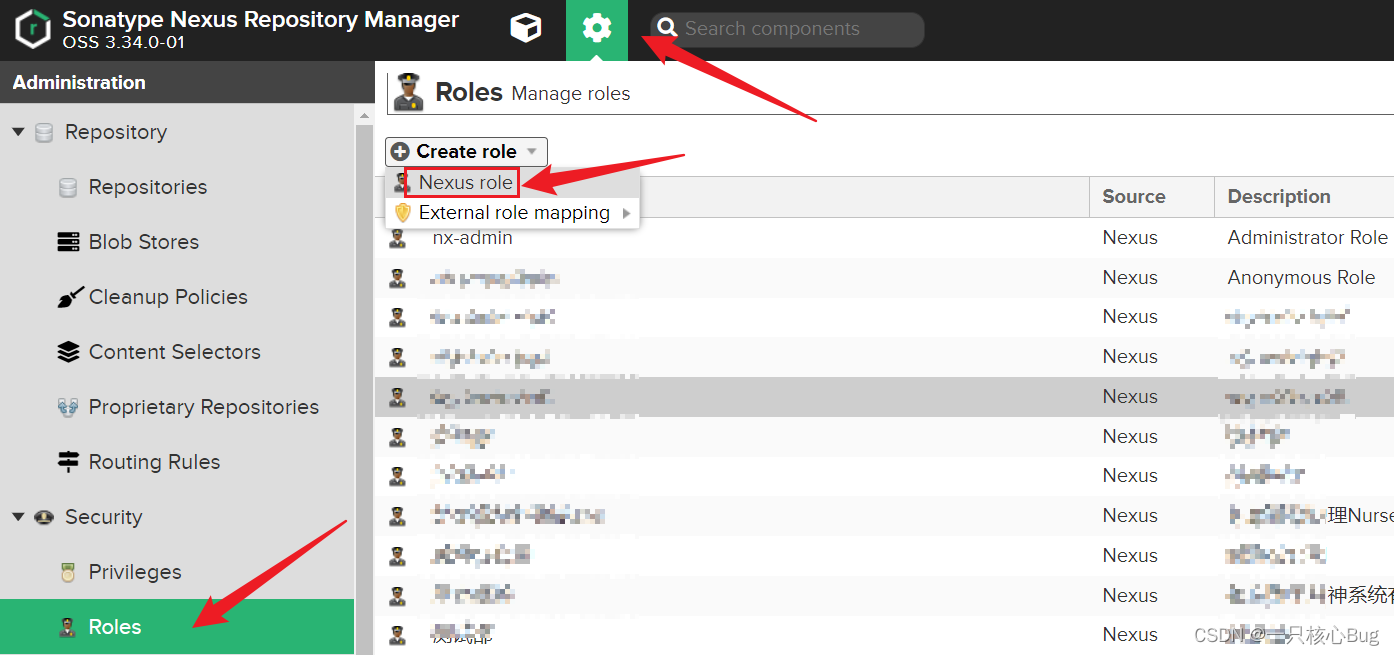
Task: Collapse the Security tree section
Action: point(18,517)
